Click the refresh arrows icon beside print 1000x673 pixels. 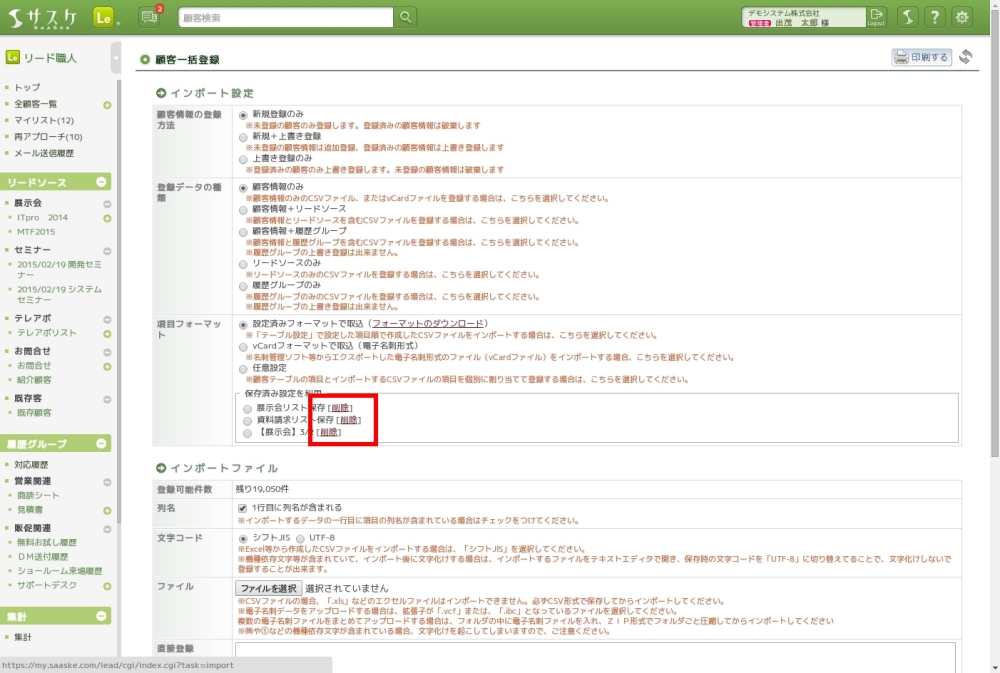(966, 57)
